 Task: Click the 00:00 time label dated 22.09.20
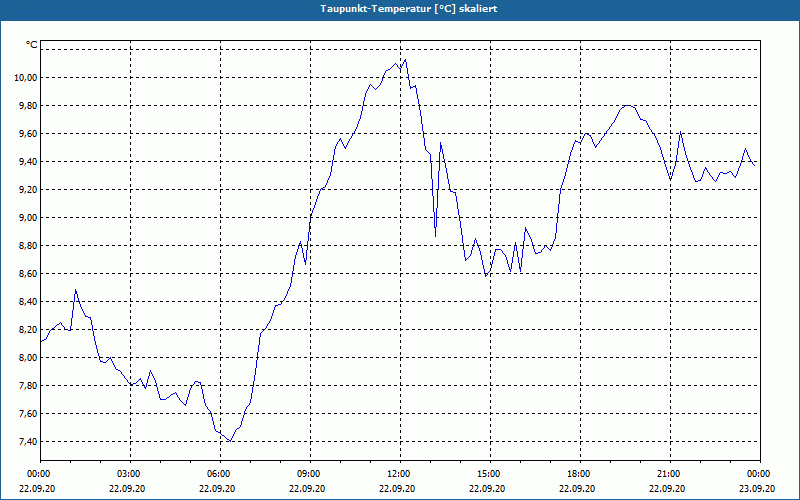[38, 474]
